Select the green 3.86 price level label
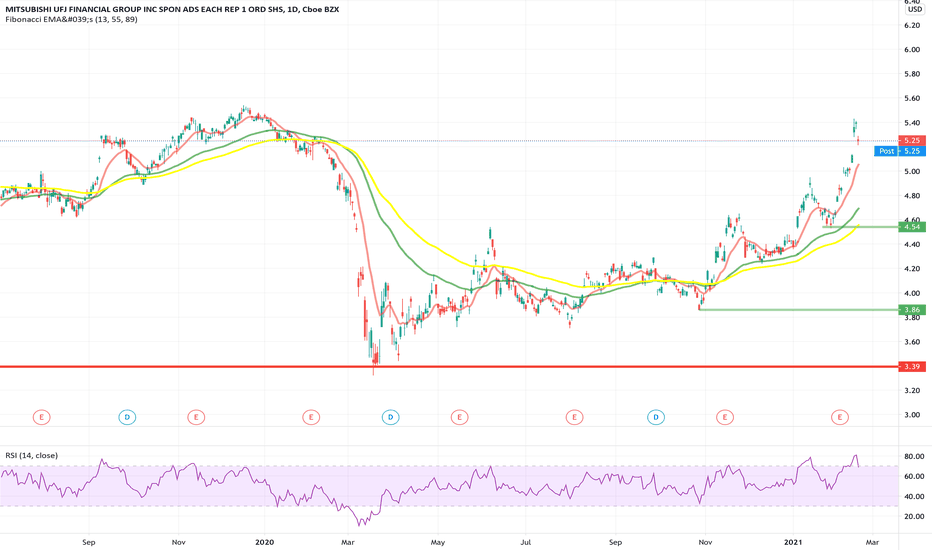Image resolution: width=932 pixels, height=550 pixels. pyautogui.click(x=912, y=310)
